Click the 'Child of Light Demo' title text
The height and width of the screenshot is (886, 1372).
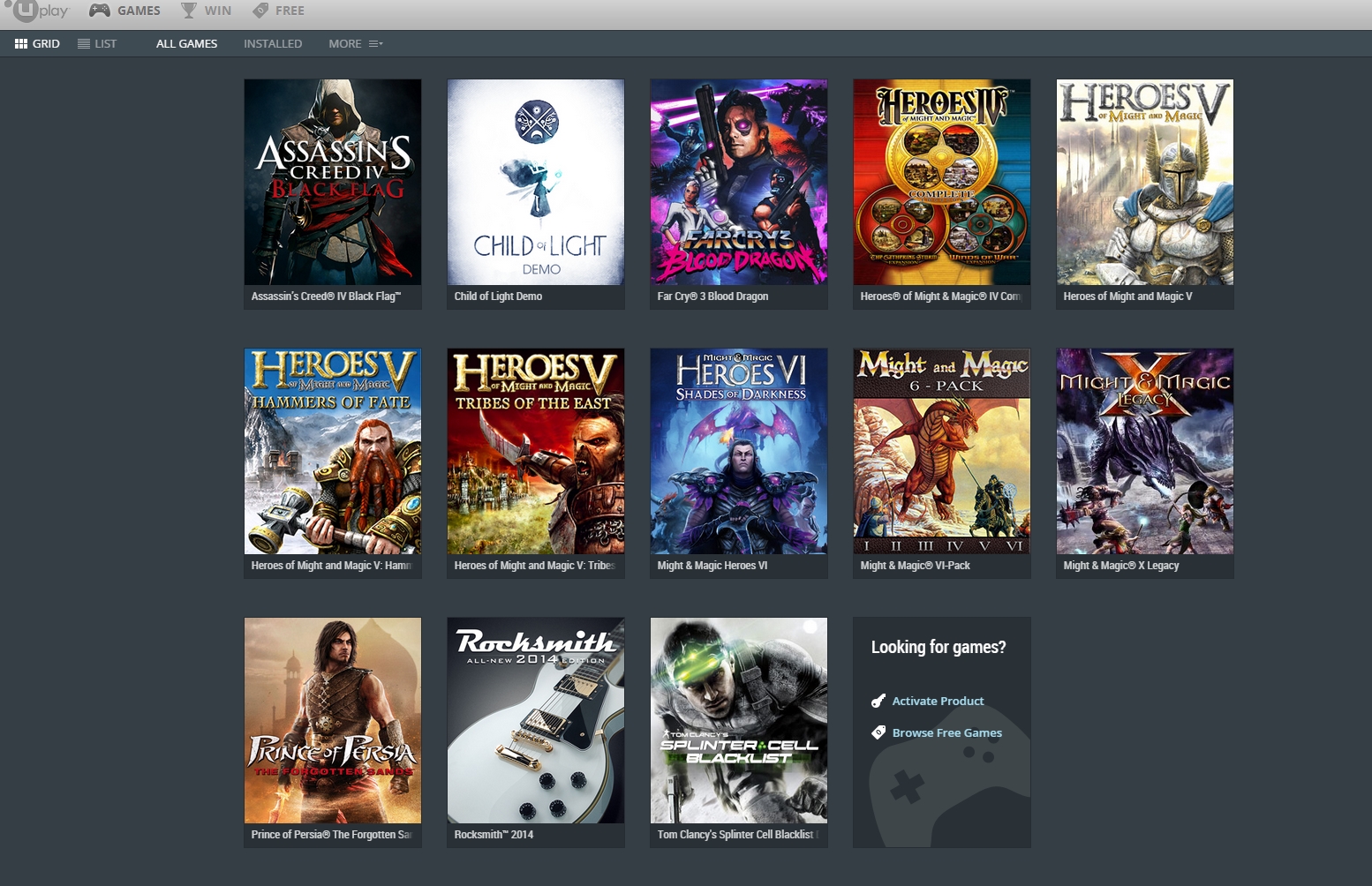tap(498, 297)
